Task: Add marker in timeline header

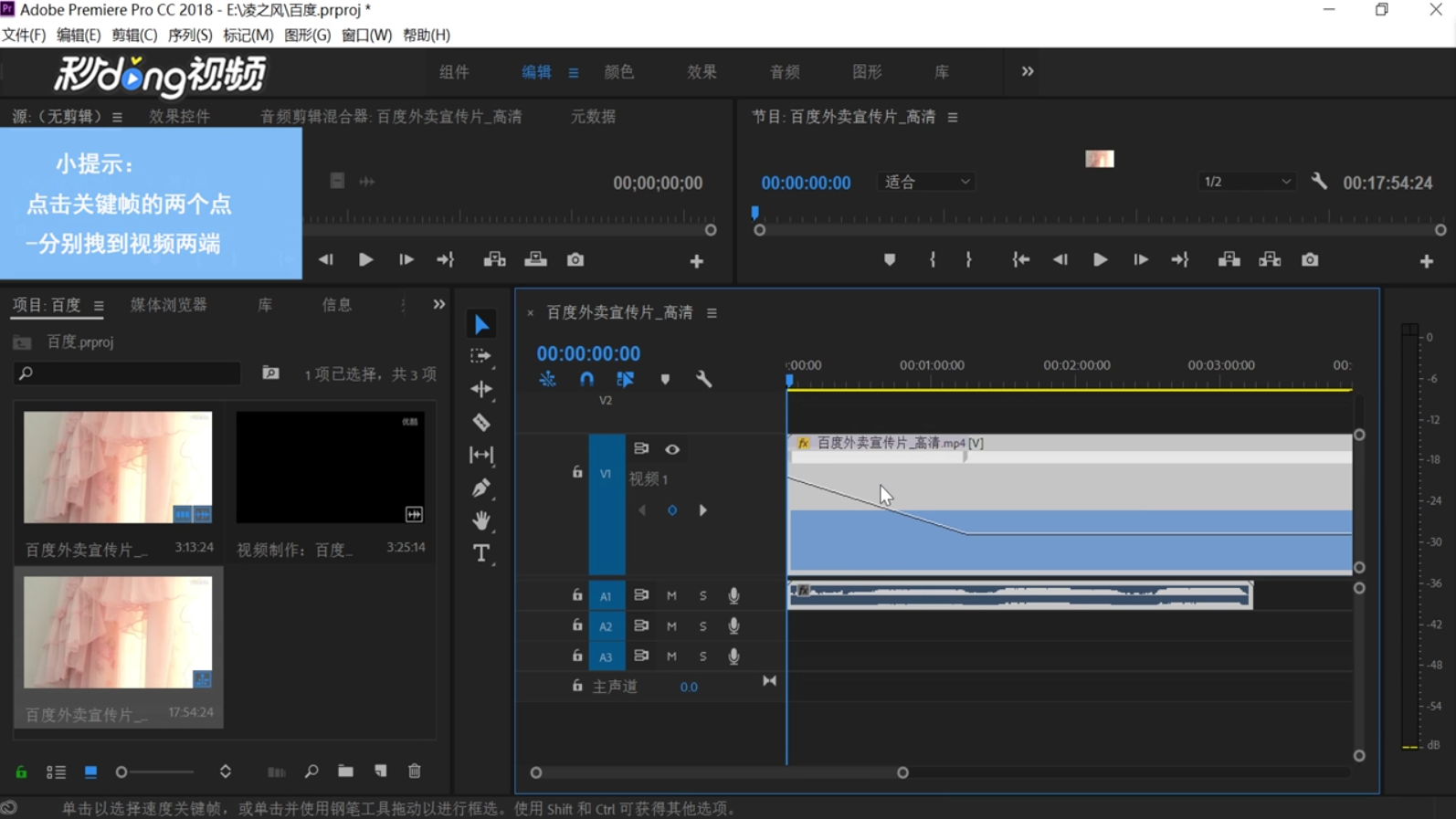Action: point(665,379)
